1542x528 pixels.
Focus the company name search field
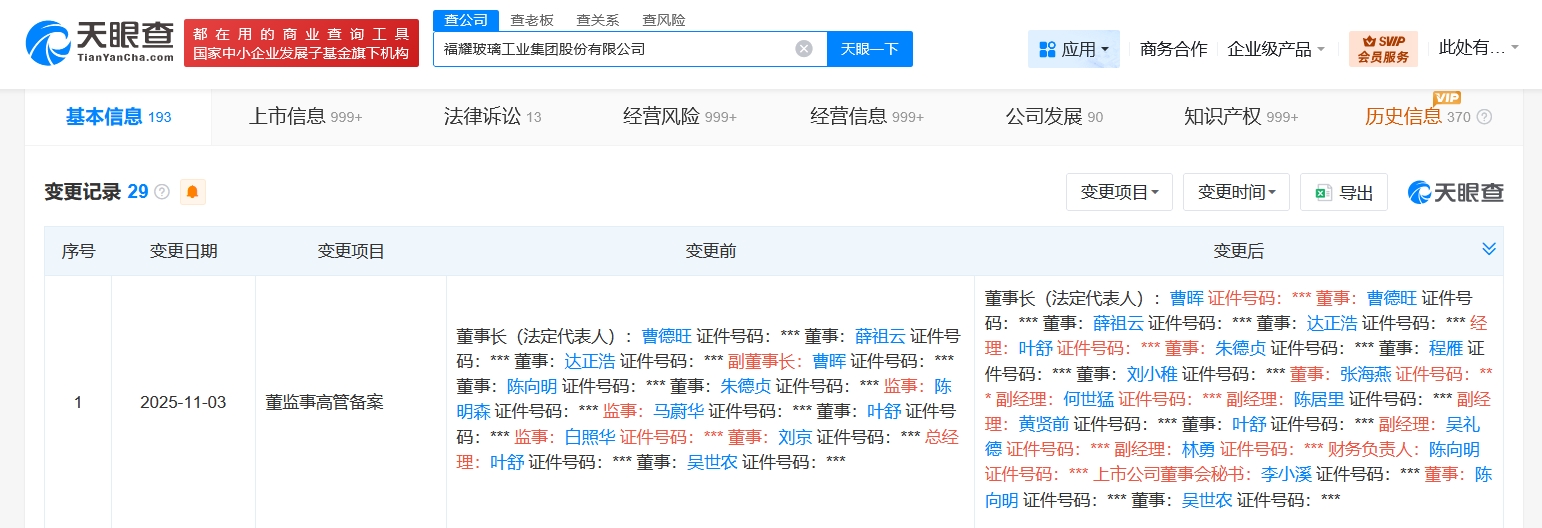pyautogui.click(x=610, y=49)
